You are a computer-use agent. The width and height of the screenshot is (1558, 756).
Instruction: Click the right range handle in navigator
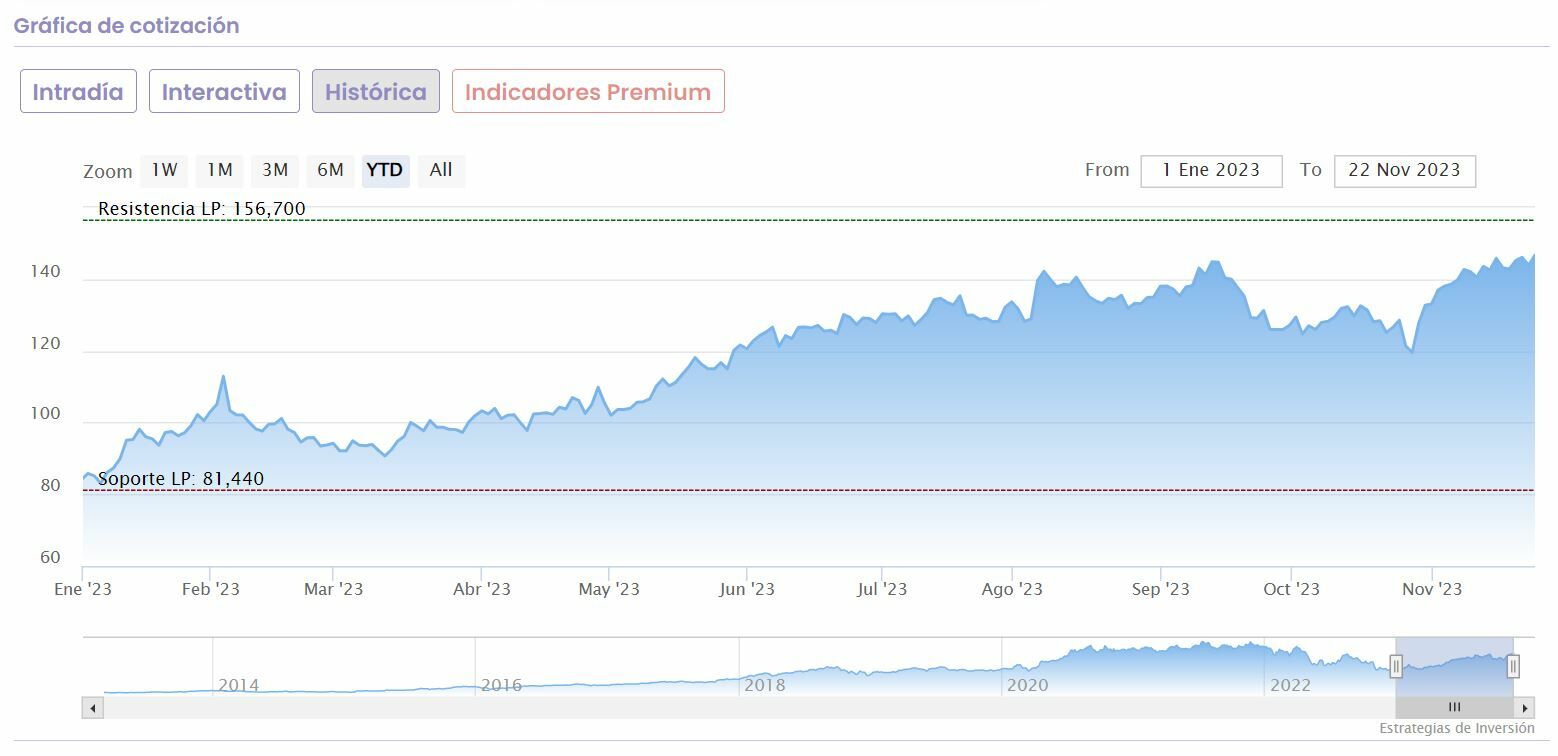[x=1513, y=666]
